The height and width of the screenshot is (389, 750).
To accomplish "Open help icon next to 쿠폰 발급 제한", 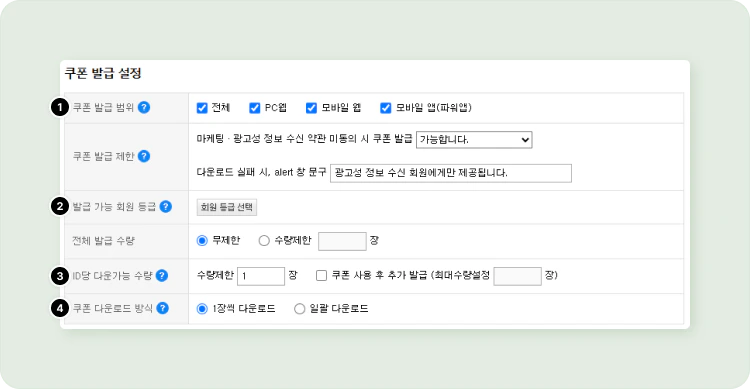I will (x=144, y=156).
